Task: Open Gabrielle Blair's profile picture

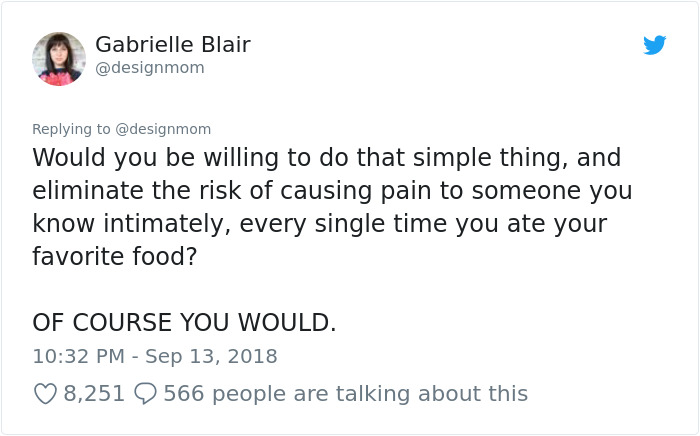Action: [x=59, y=58]
